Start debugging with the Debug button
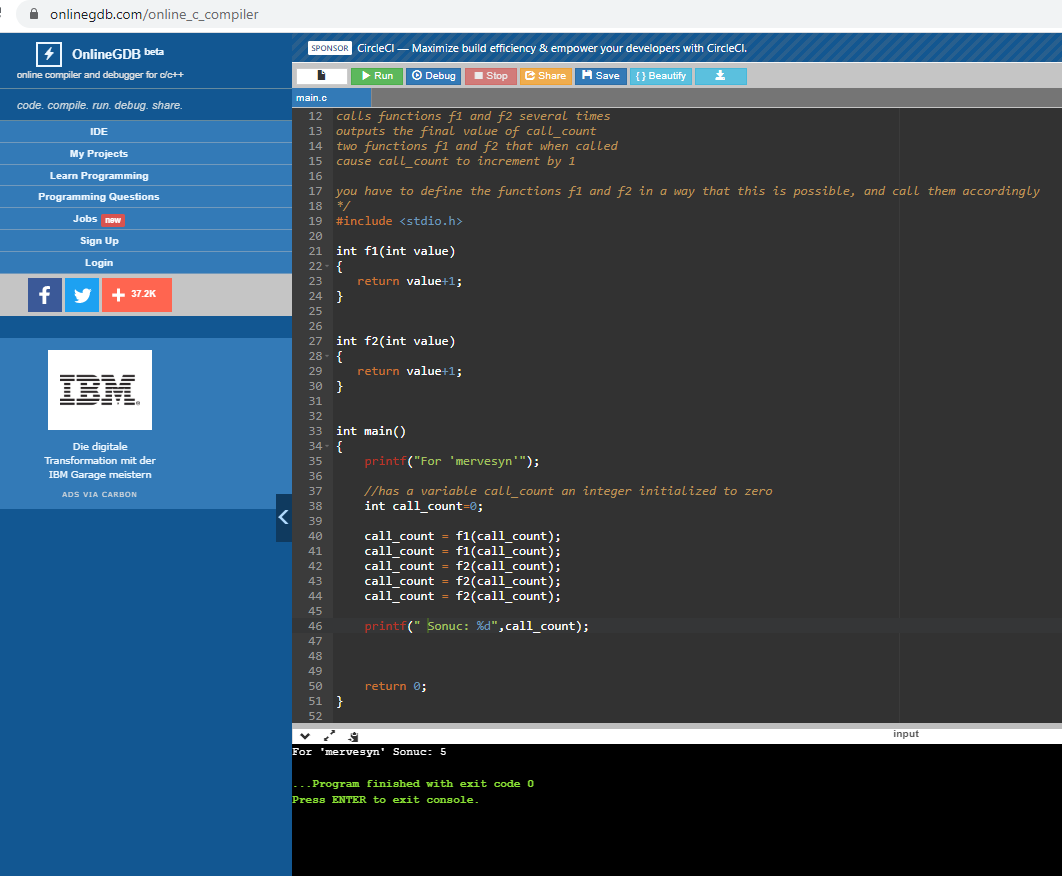The width and height of the screenshot is (1062, 876). point(433,76)
